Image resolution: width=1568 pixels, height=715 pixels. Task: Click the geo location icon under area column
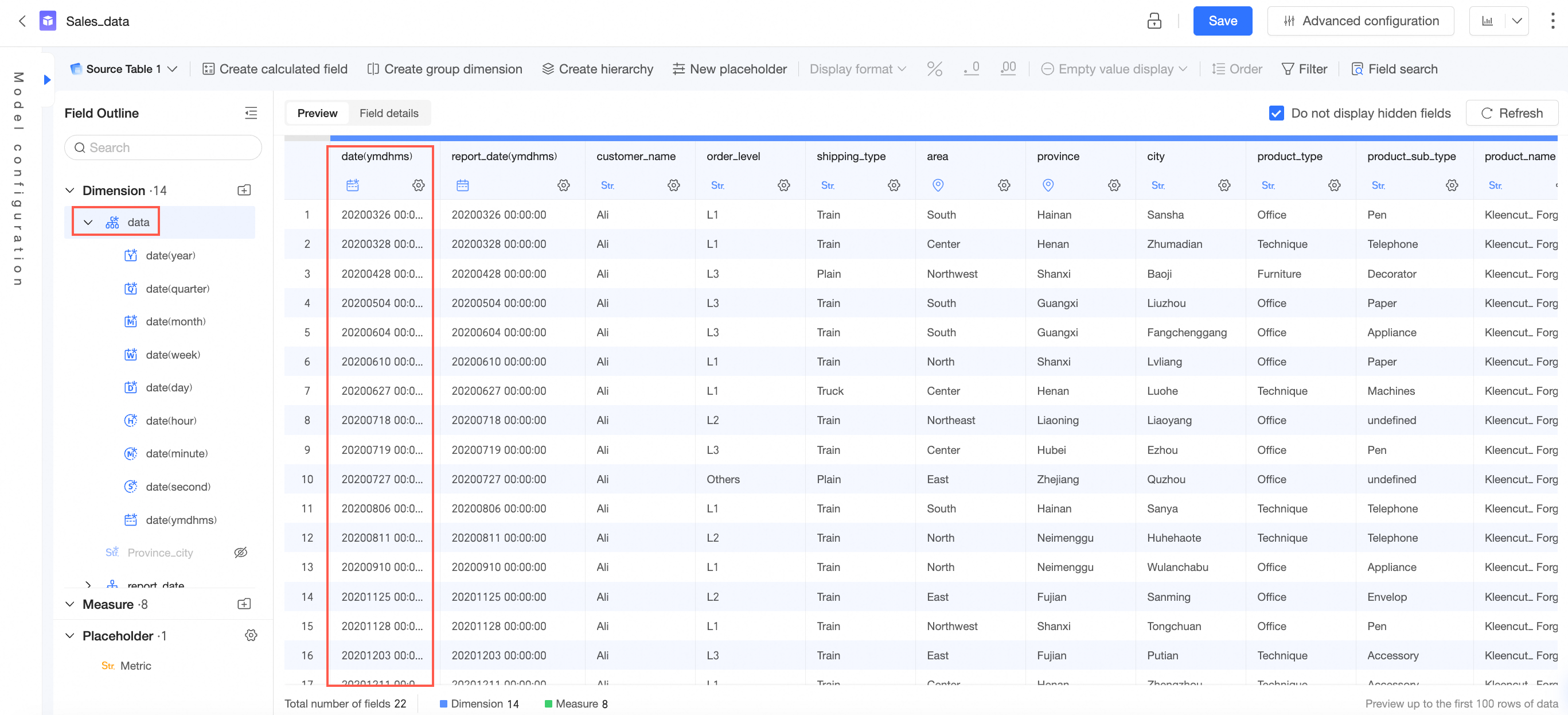[938, 185]
